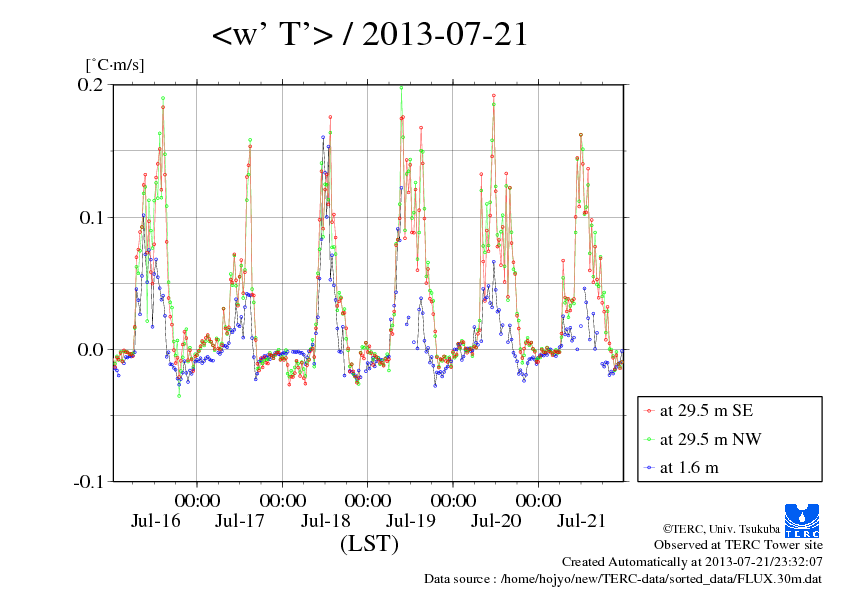Click the ©TERC, Univ. Tsukuba credit
Viewport: 842px width, 595px height.
[x=721, y=529]
